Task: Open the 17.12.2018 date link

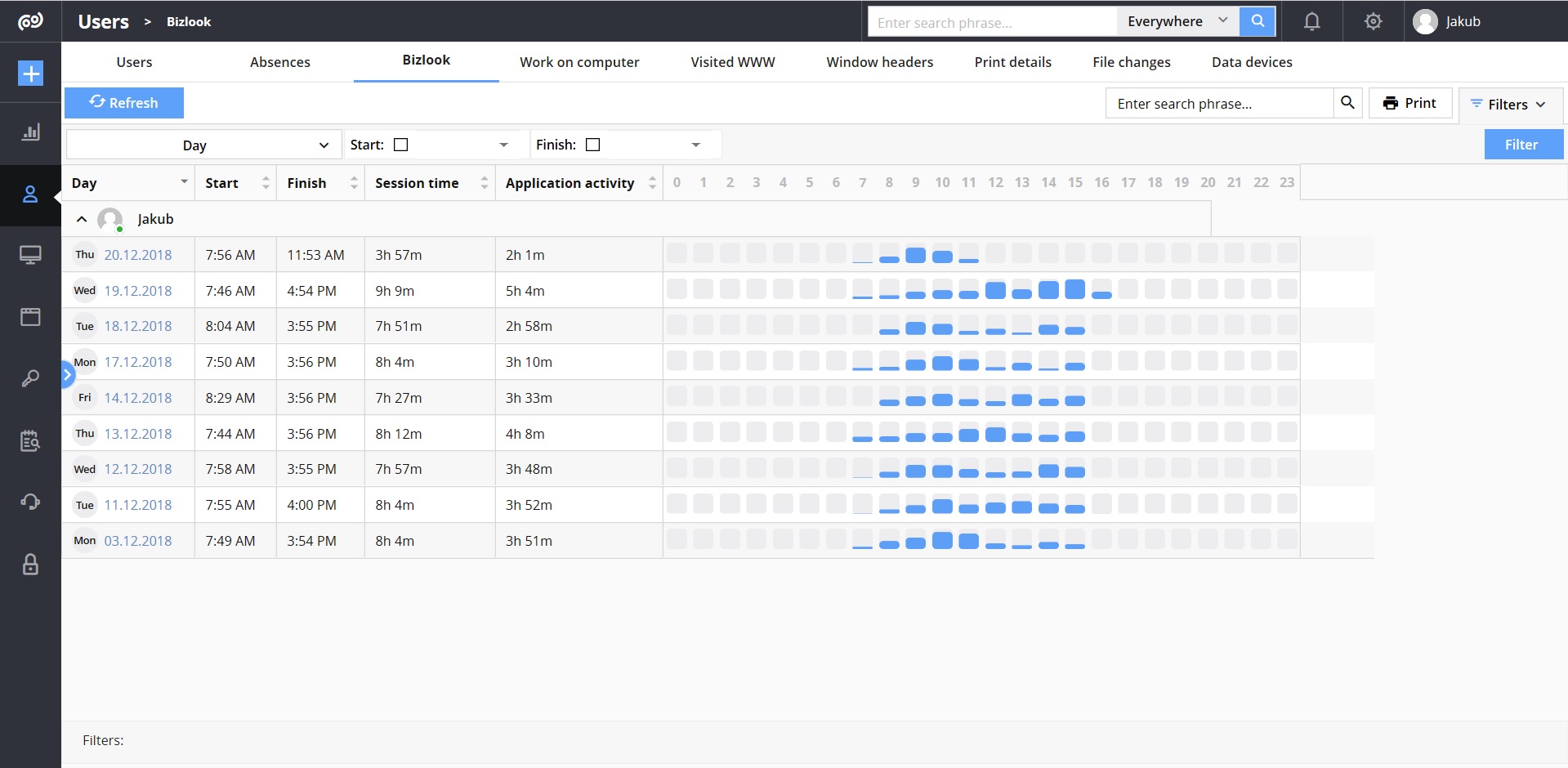Action: tap(138, 362)
